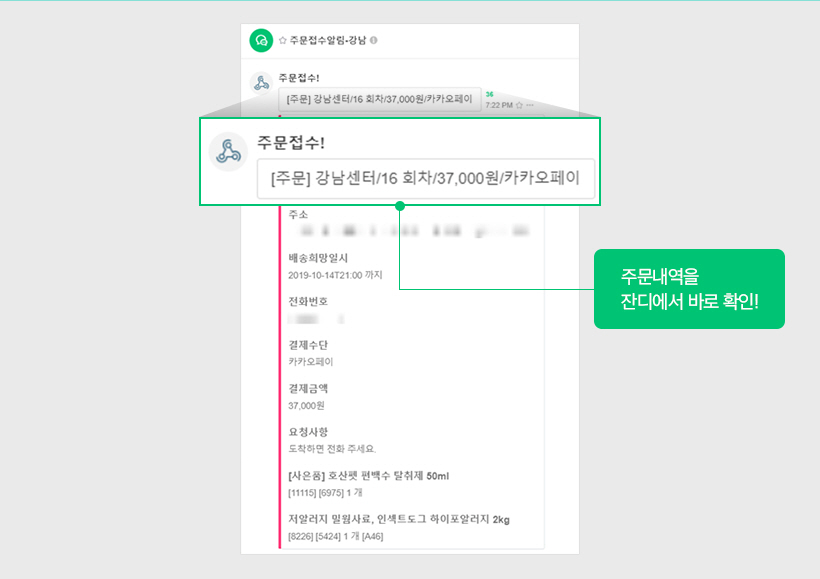Open more options on the 7:22 PM message
820x579 pixels.
tap(530, 105)
